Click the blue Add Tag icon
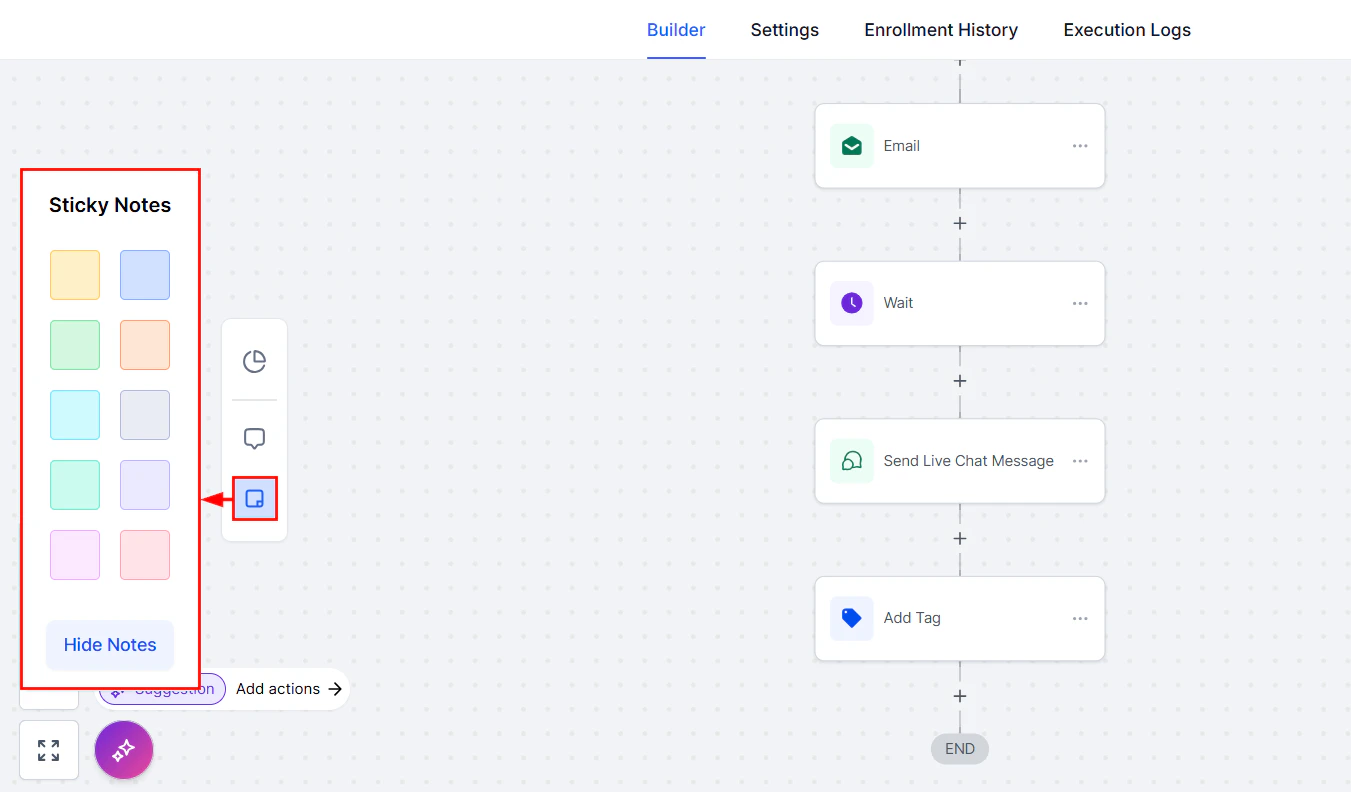 [851, 618]
